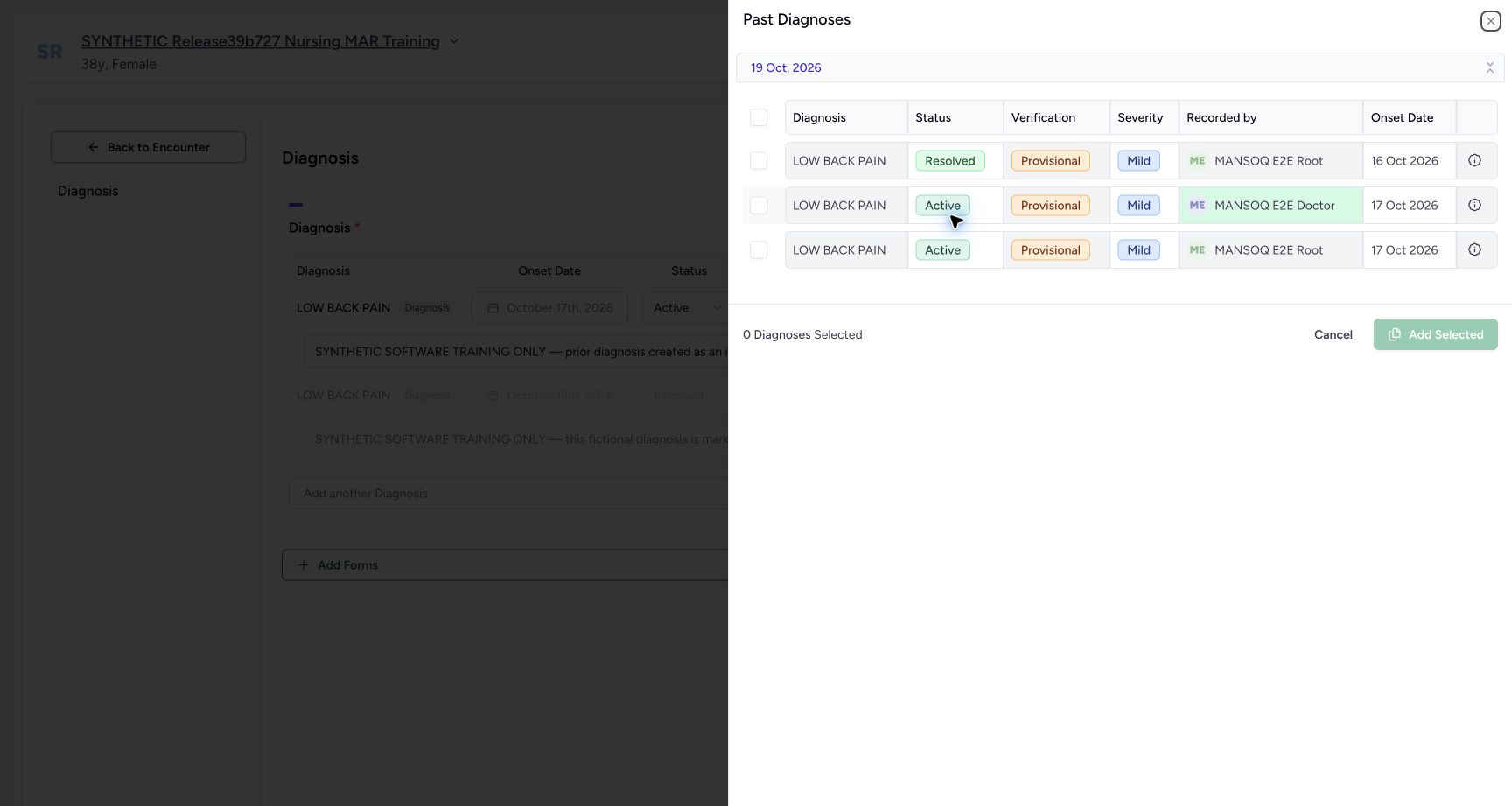1512x806 pixels.
Task: Close the Past Diagnoses panel
Action: (x=1491, y=21)
